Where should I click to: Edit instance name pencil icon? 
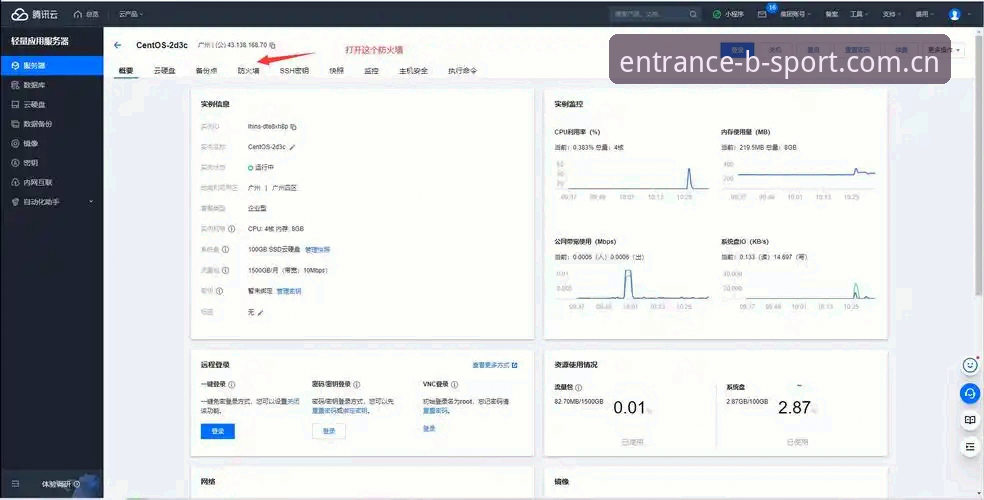coord(292,147)
